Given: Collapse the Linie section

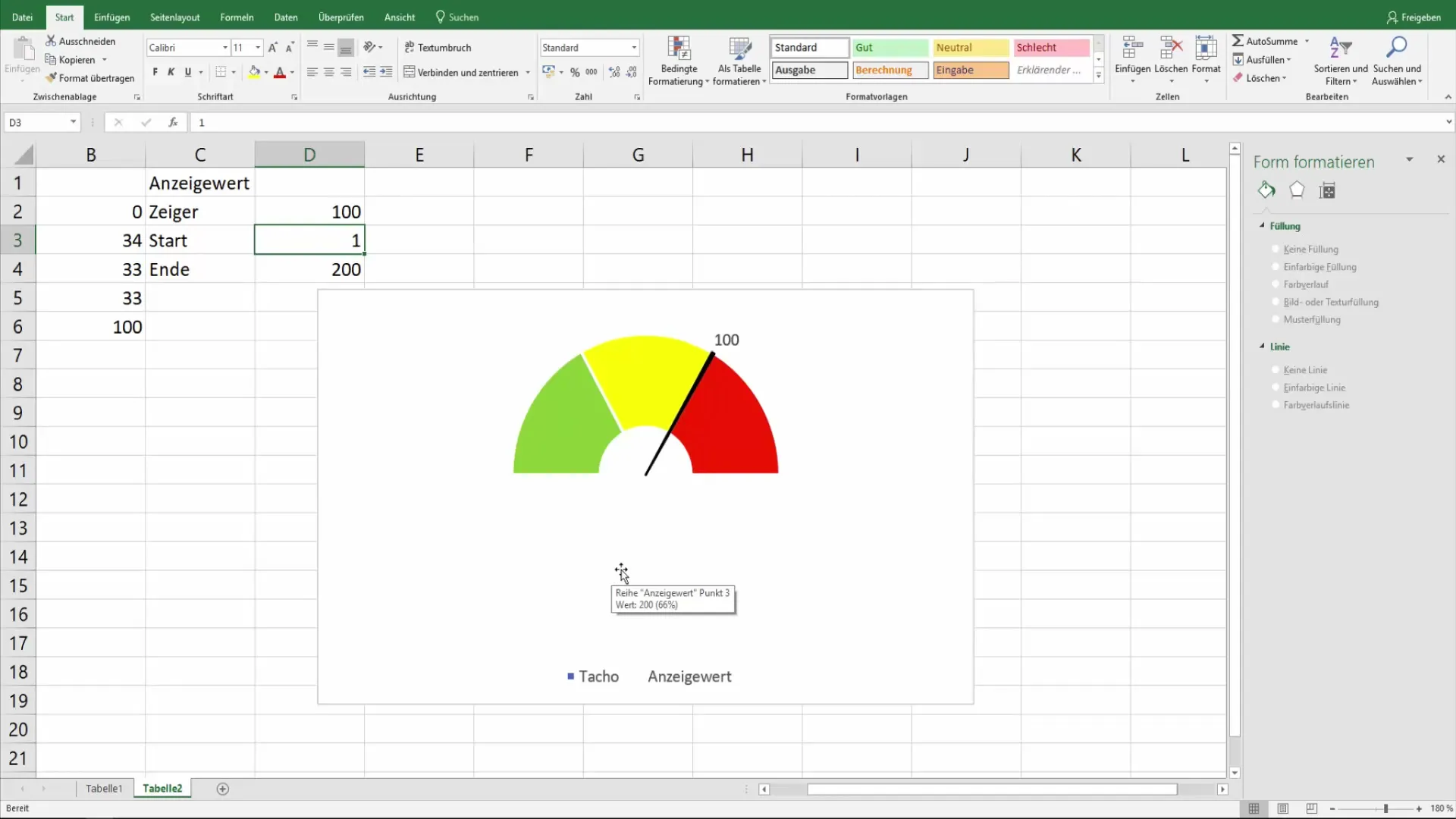Looking at the screenshot, I should pyautogui.click(x=1263, y=346).
